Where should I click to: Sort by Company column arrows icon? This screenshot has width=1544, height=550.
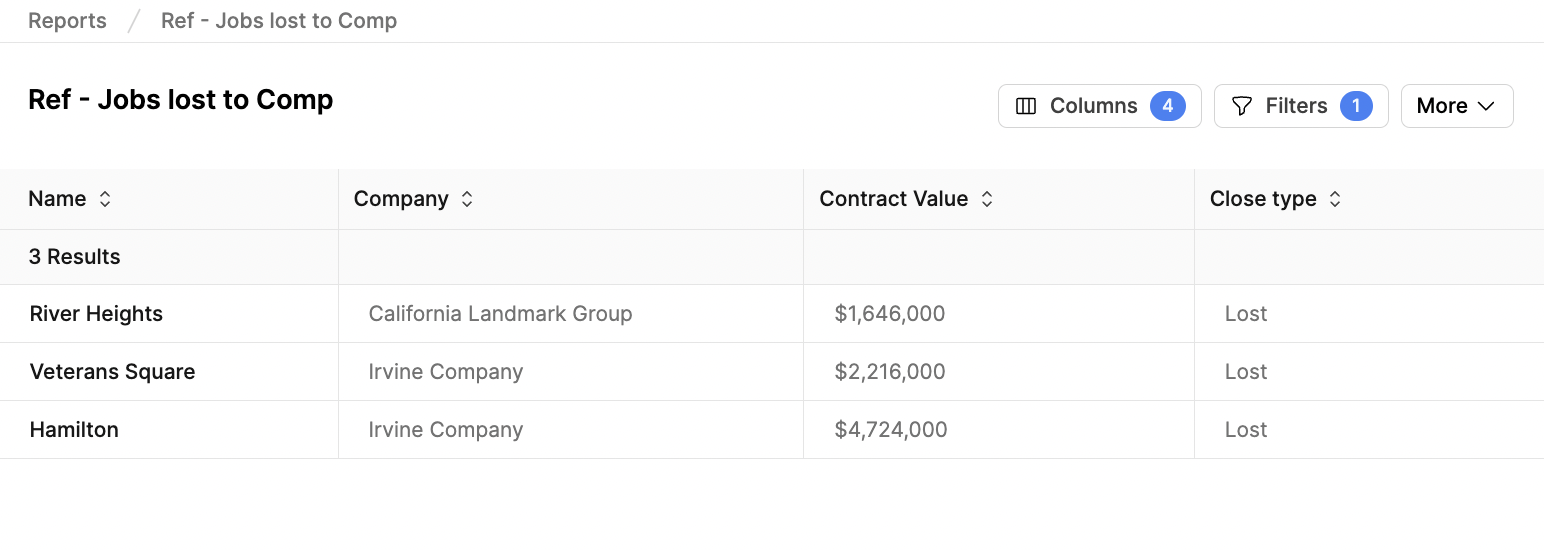click(466, 199)
